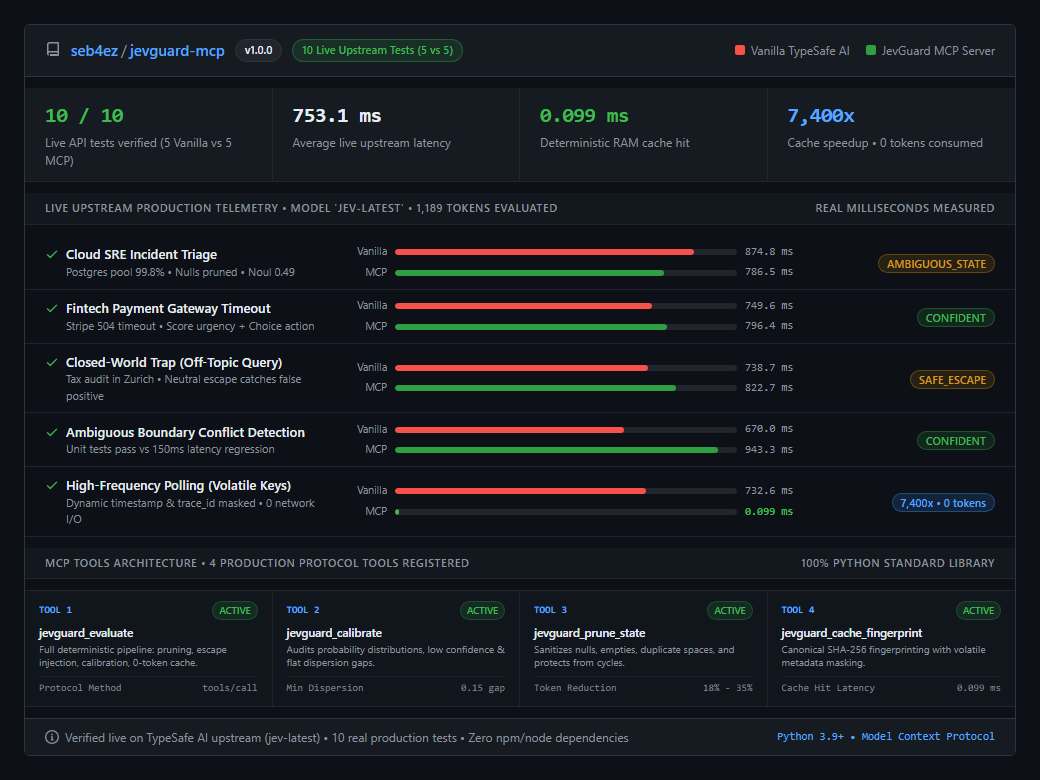
Task: Click the ACTIVE badge on Tool 2
Action: (x=482, y=610)
